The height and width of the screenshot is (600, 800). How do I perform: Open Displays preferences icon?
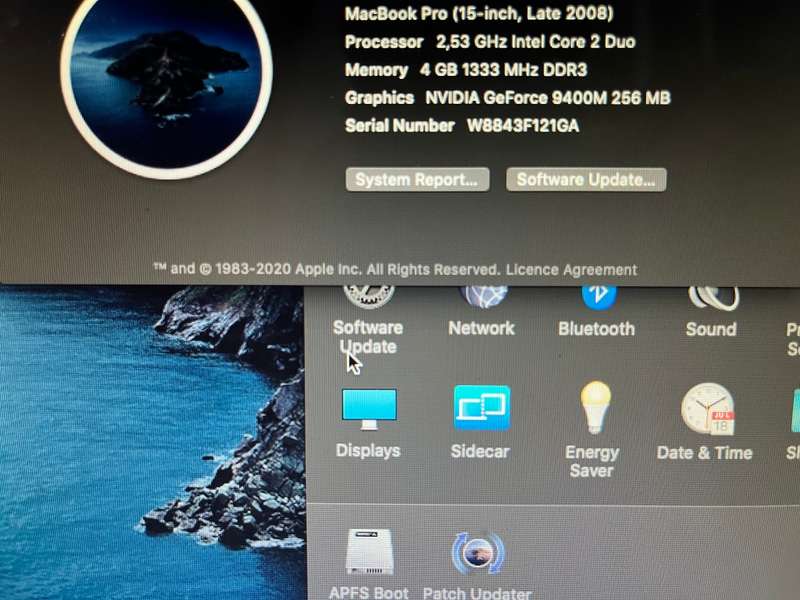tap(369, 409)
